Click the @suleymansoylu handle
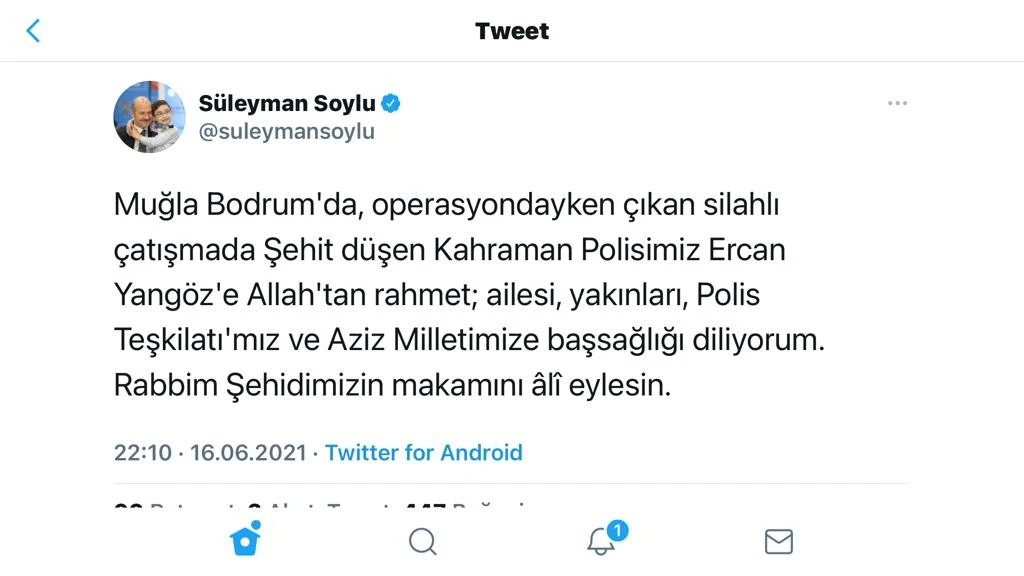 [x=288, y=130]
